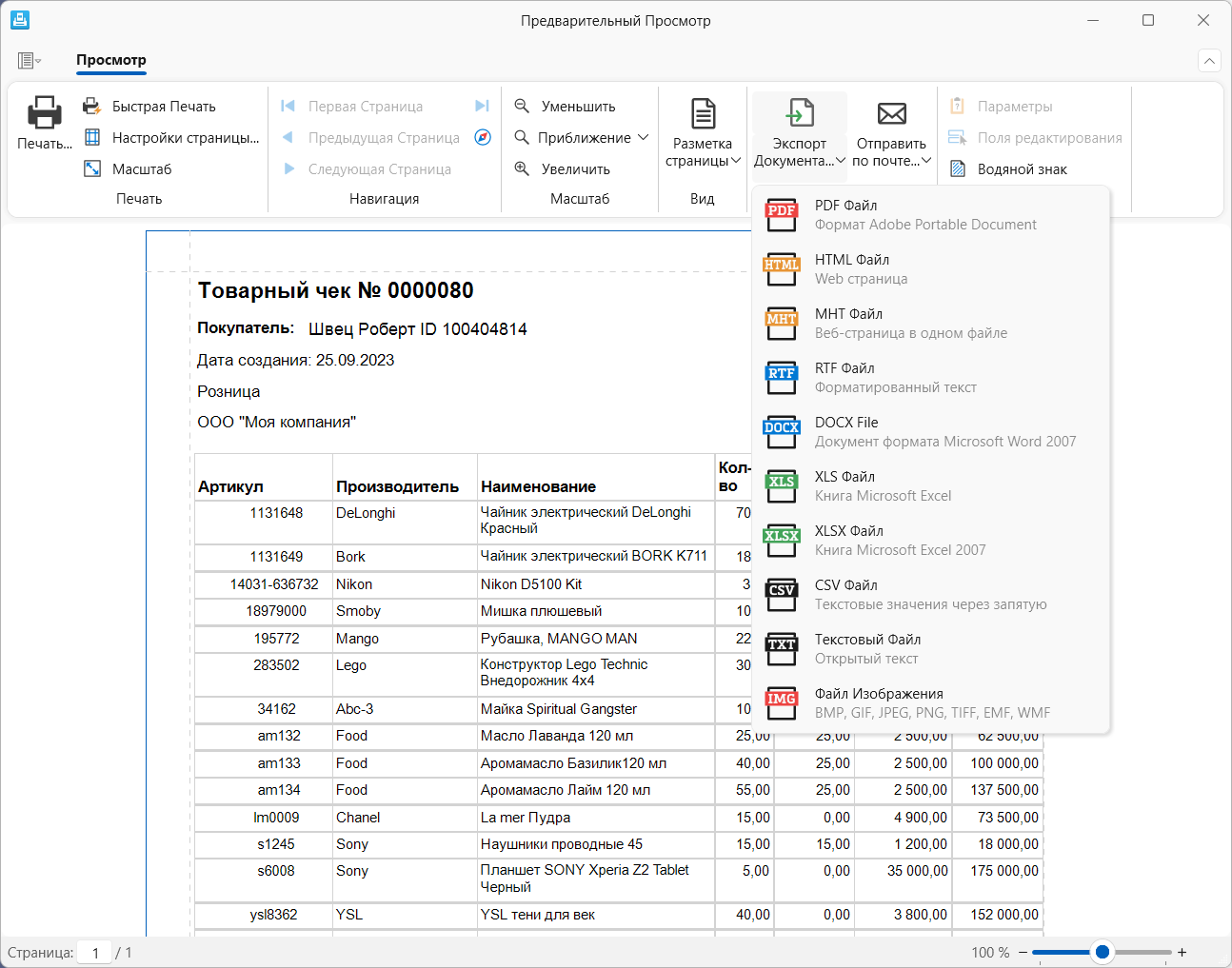Click the Send by Email envelope icon
Image resolution: width=1232 pixels, height=968 pixels.
[x=892, y=113]
